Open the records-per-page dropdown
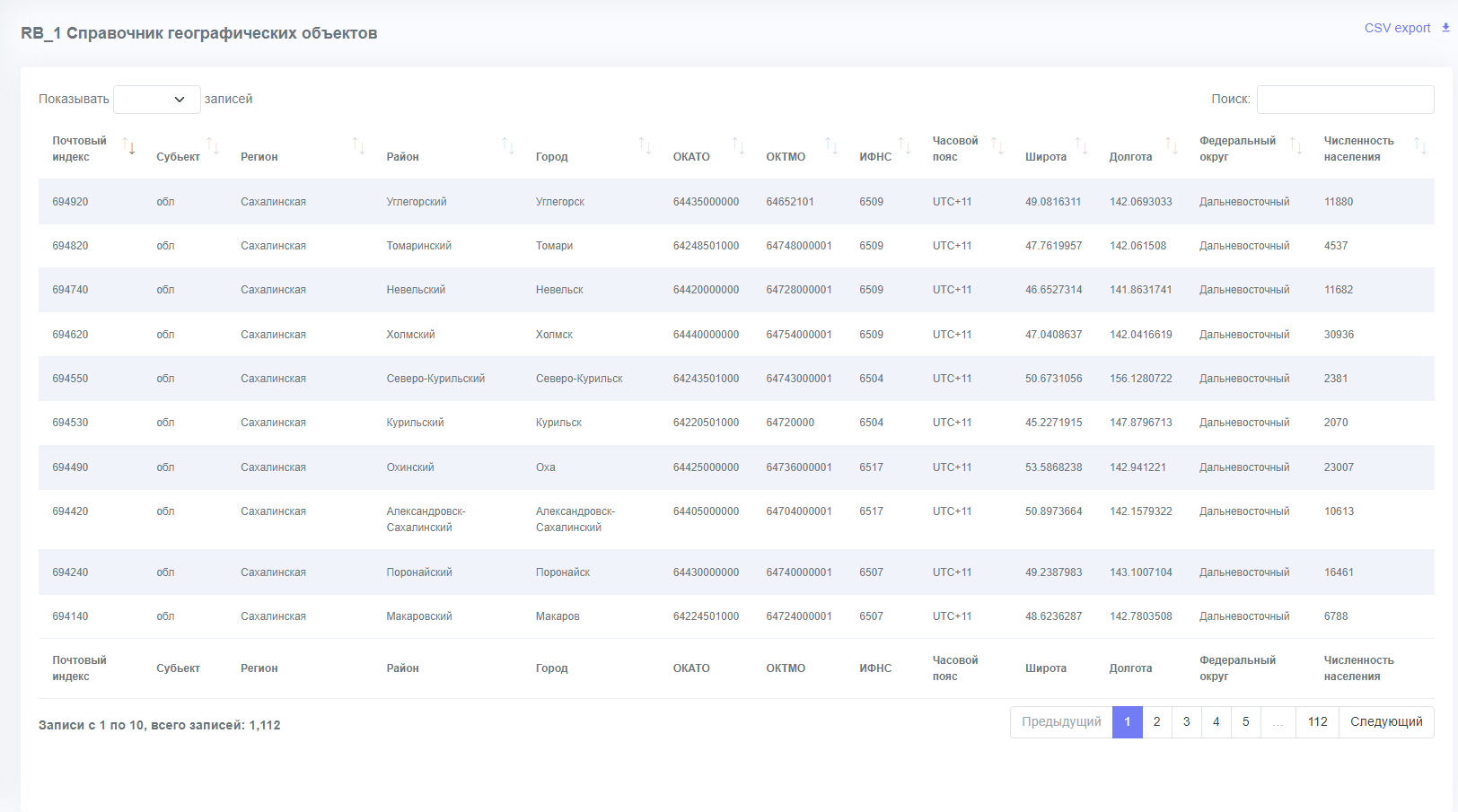 157,100
